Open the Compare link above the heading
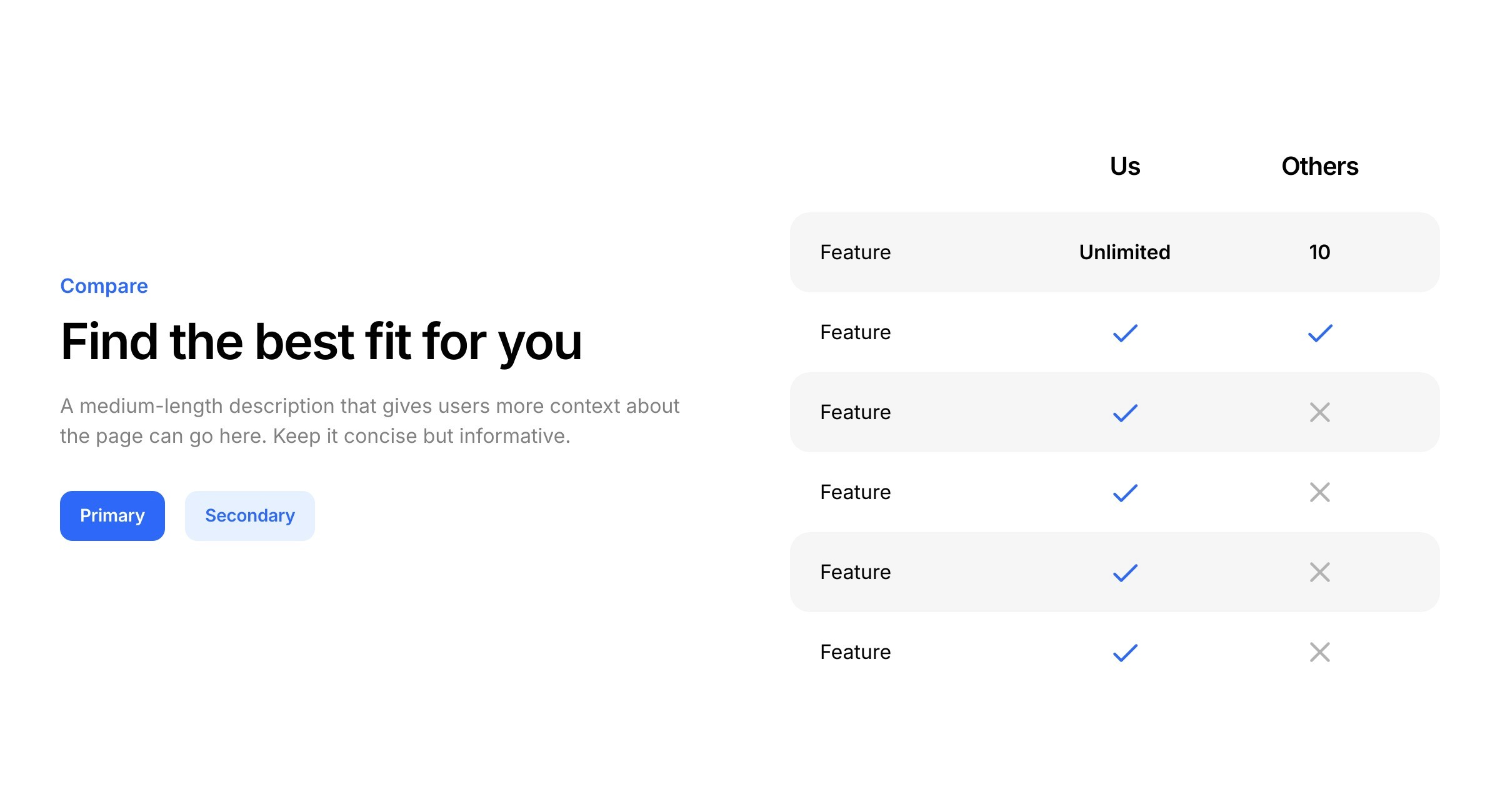 pyautogui.click(x=104, y=286)
